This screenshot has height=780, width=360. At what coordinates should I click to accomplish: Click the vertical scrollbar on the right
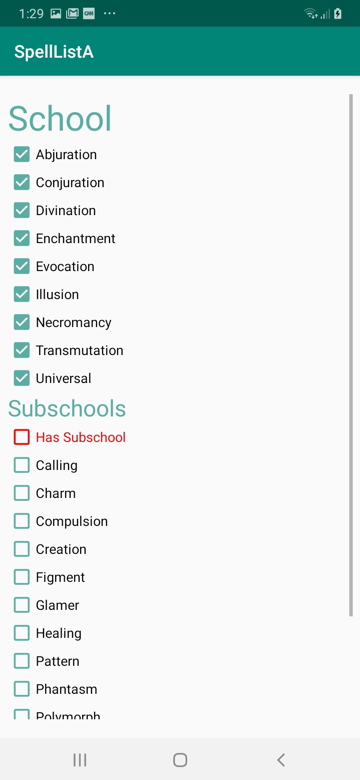coord(351,355)
